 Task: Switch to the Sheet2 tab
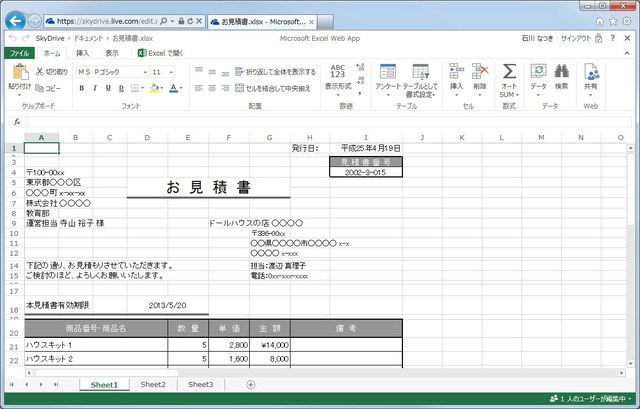tap(153, 384)
